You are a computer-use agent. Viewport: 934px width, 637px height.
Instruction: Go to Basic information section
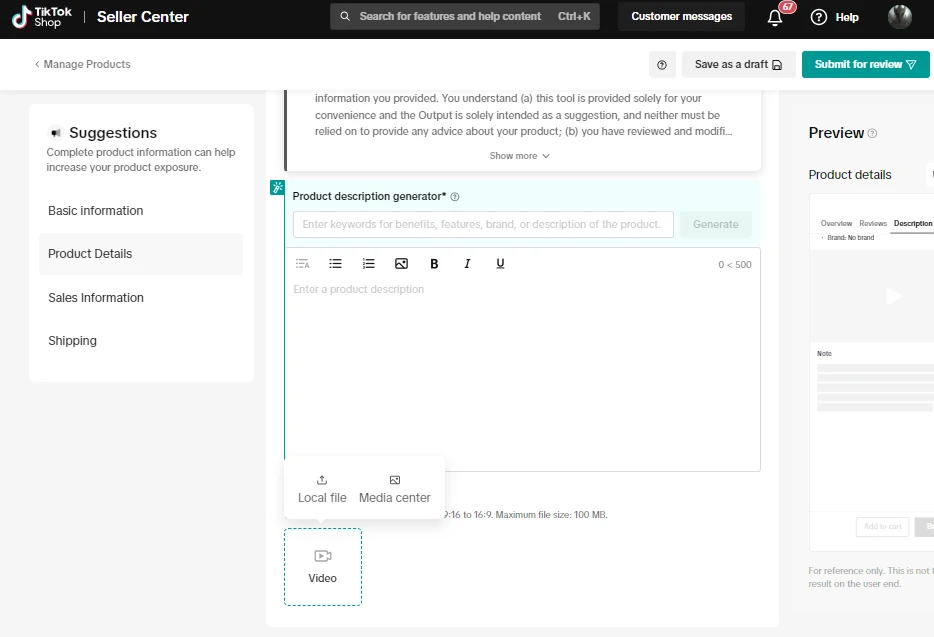(x=96, y=211)
